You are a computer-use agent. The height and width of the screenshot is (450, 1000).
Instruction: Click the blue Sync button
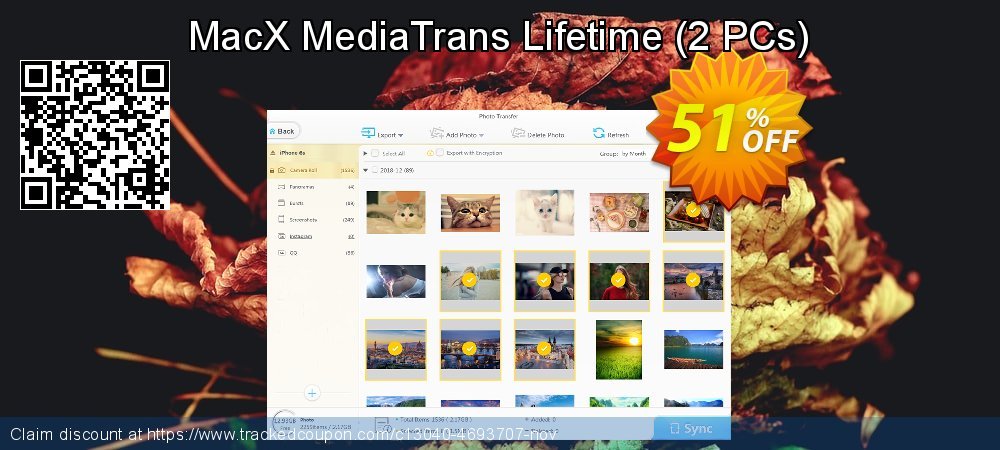692,428
